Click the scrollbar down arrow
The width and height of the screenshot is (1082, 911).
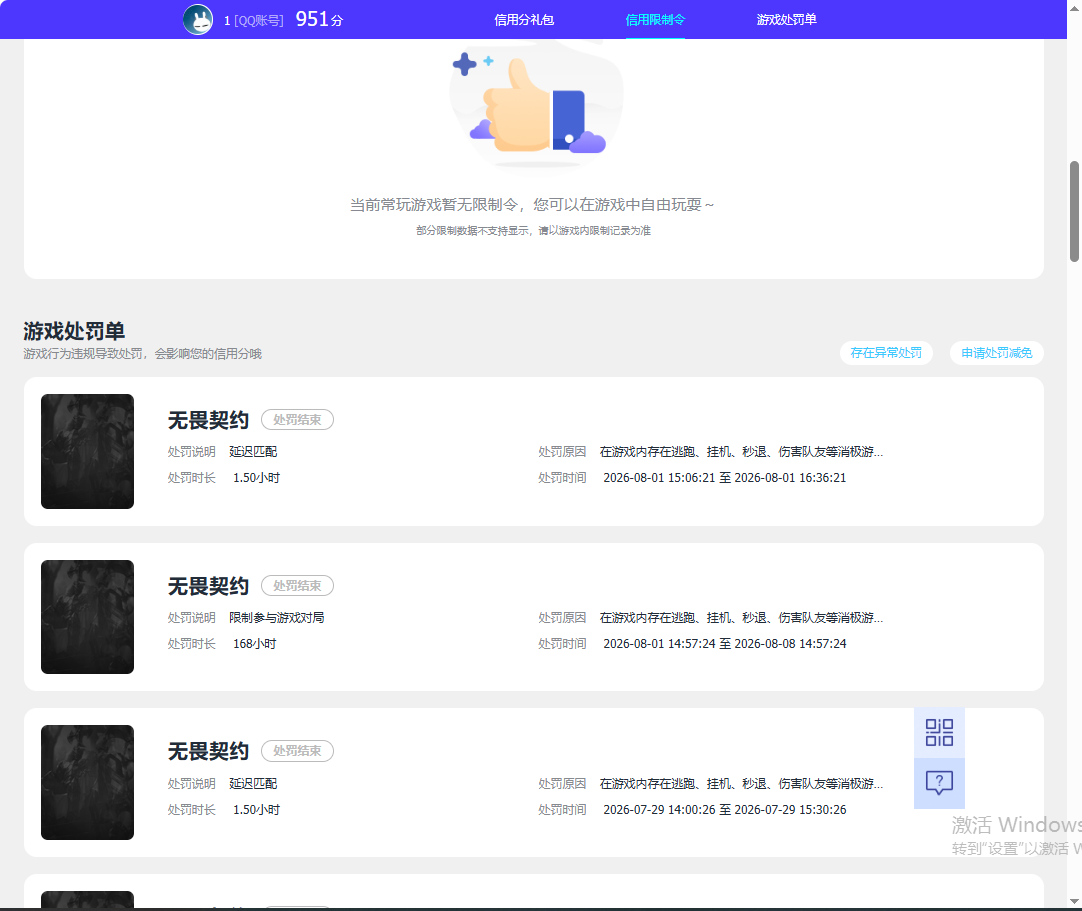pos(1074,901)
